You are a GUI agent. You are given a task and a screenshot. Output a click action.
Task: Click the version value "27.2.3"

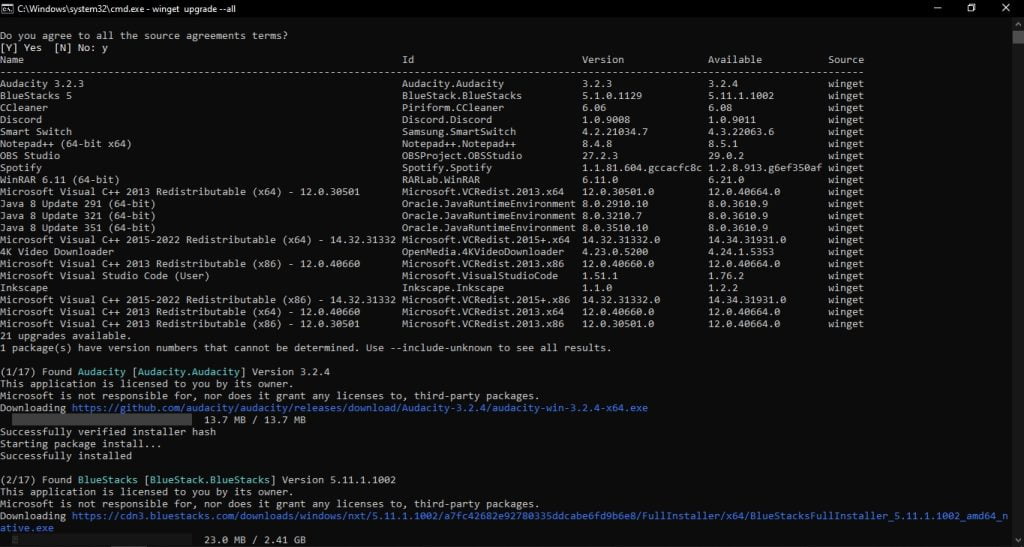tap(600, 155)
